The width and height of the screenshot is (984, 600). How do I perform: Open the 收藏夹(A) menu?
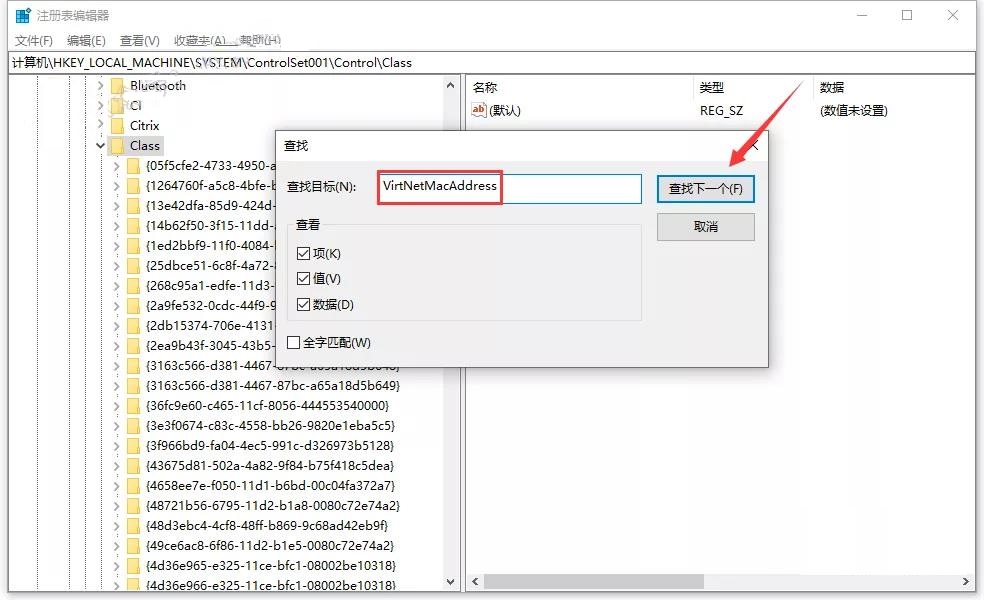pos(200,41)
